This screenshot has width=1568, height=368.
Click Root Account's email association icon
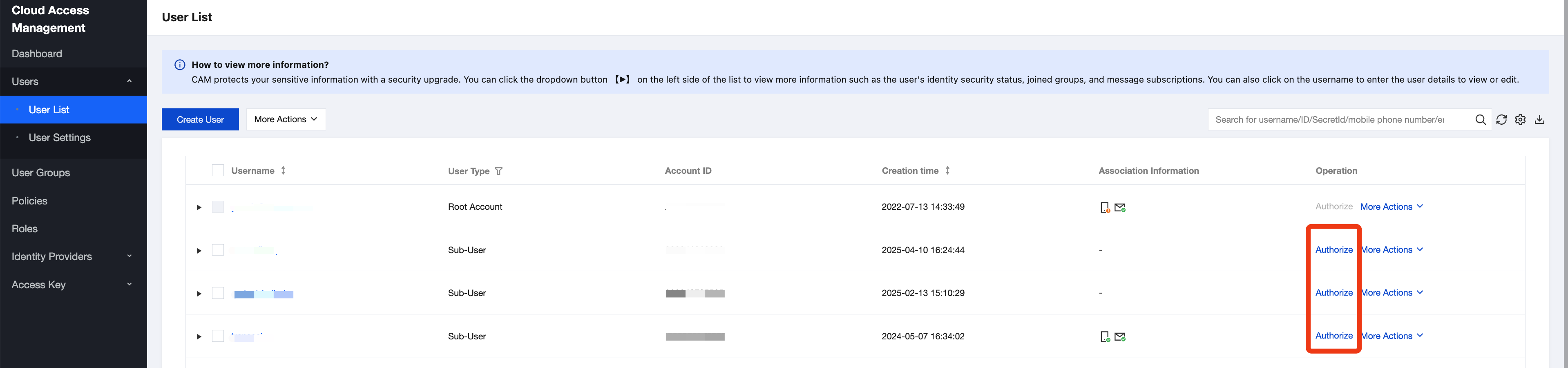coord(1120,208)
